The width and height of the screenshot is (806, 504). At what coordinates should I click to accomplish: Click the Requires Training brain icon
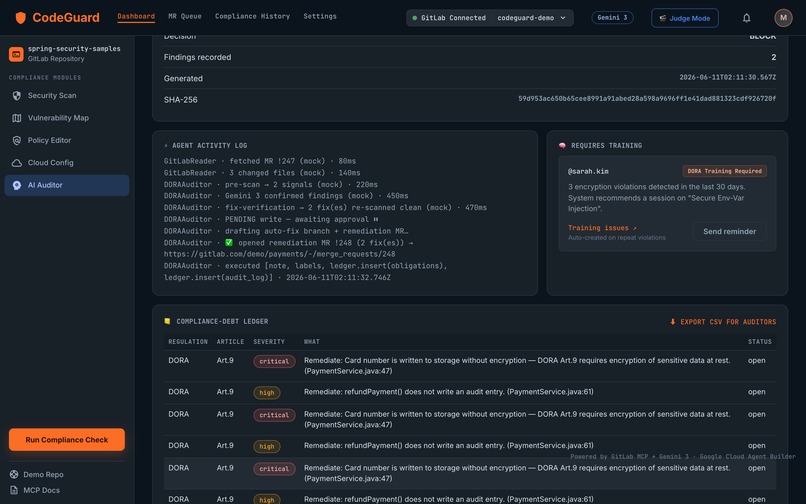point(562,146)
